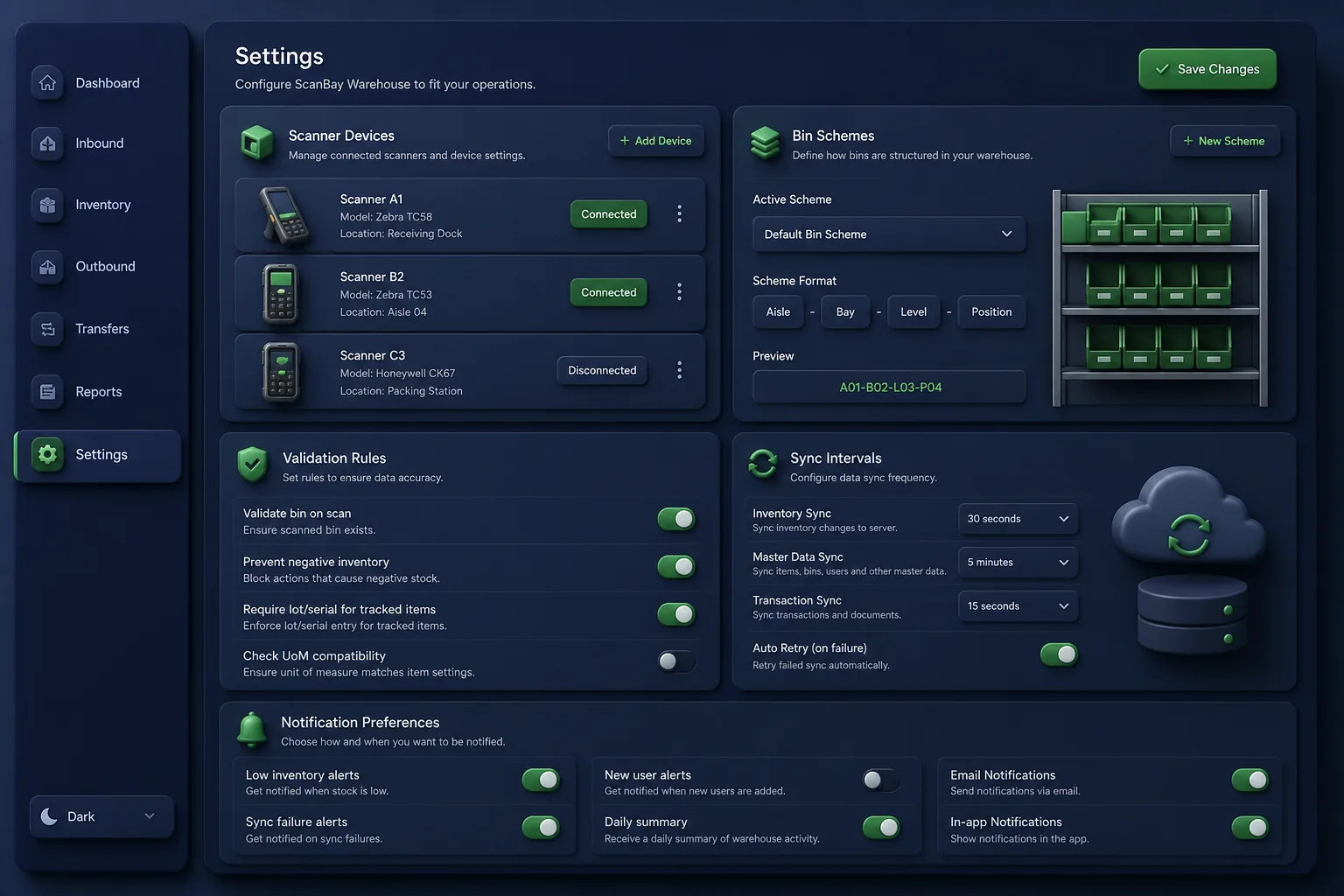Click the Scanner Devices green cube icon
The width and height of the screenshot is (1344, 896).
point(257,143)
